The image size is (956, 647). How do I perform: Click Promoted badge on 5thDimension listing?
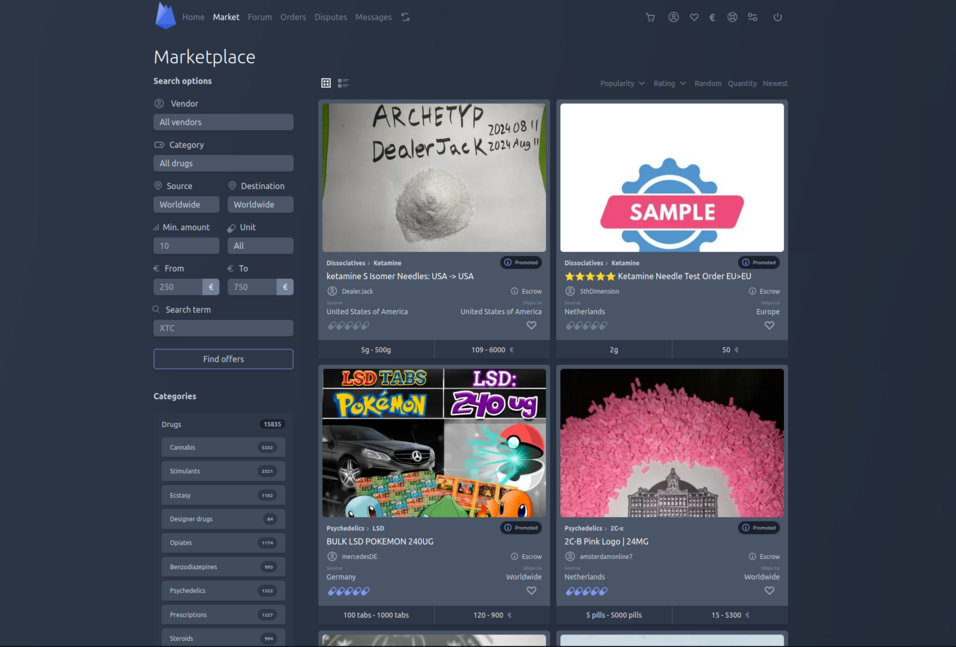point(759,263)
